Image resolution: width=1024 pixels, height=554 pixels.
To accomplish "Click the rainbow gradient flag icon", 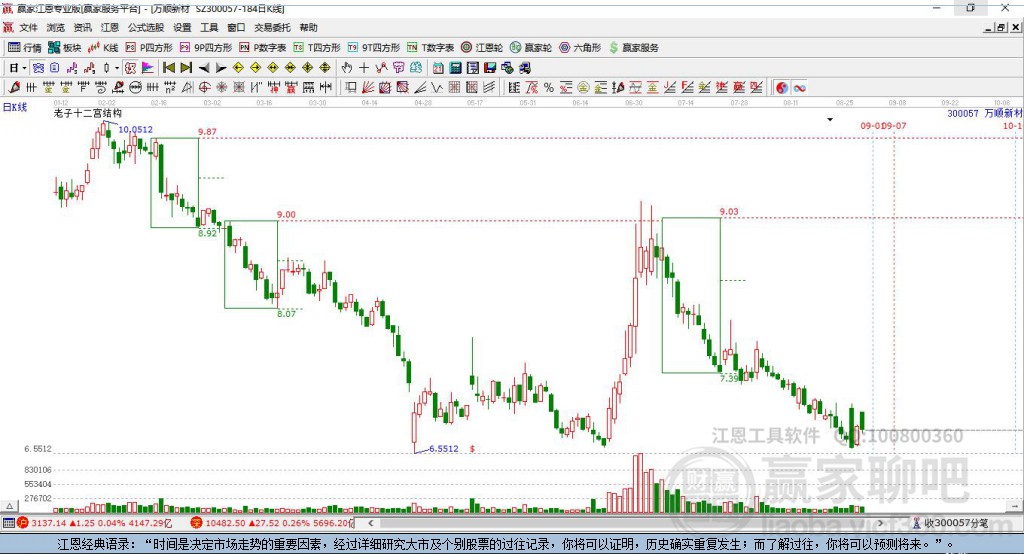I will (148, 68).
